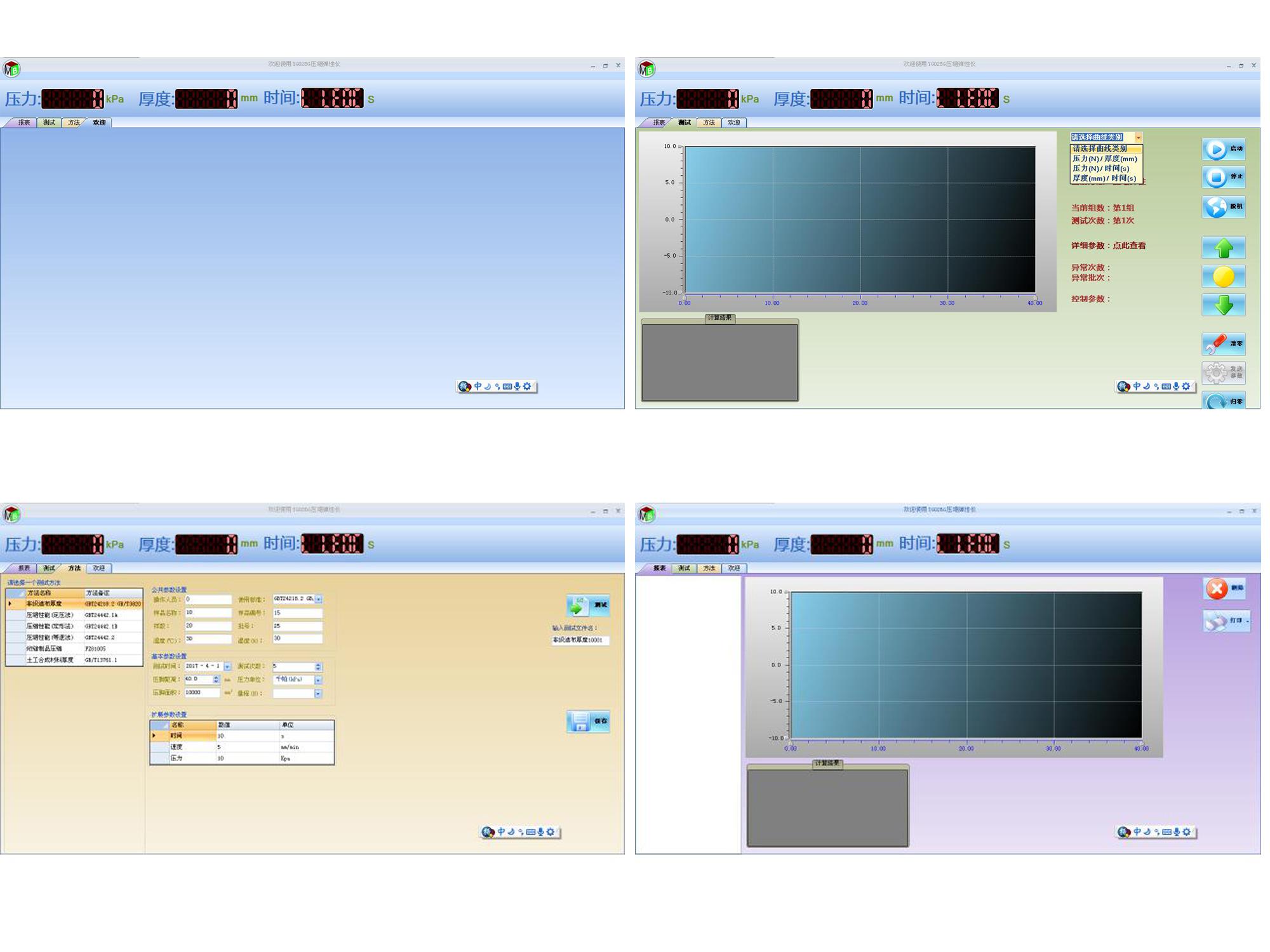Select 压力(N)/厚度(mm) from curve type list
1270x952 pixels.
[x=1104, y=159]
